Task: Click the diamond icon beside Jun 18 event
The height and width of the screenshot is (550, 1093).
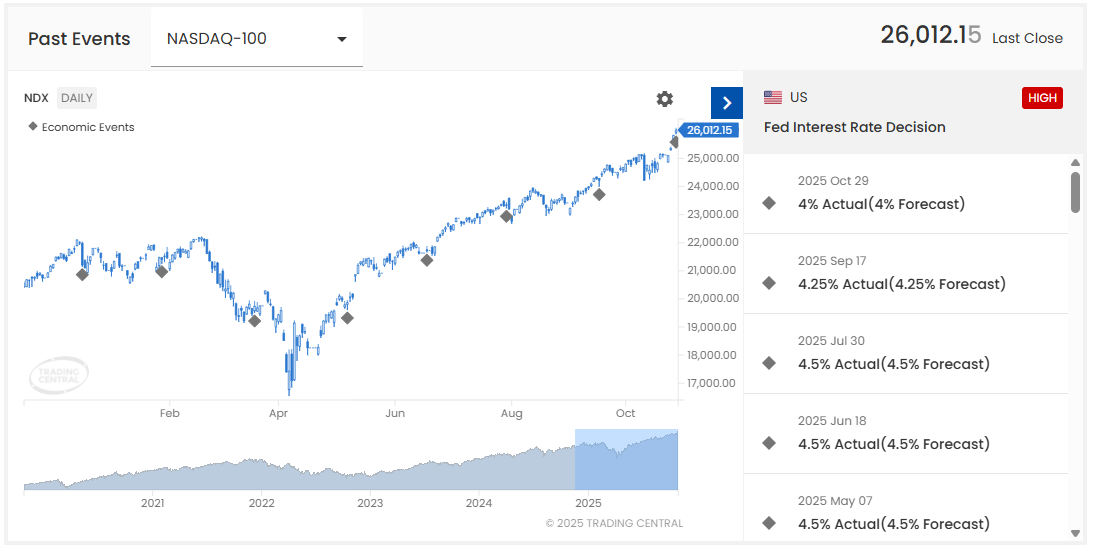Action: [769, 443]
